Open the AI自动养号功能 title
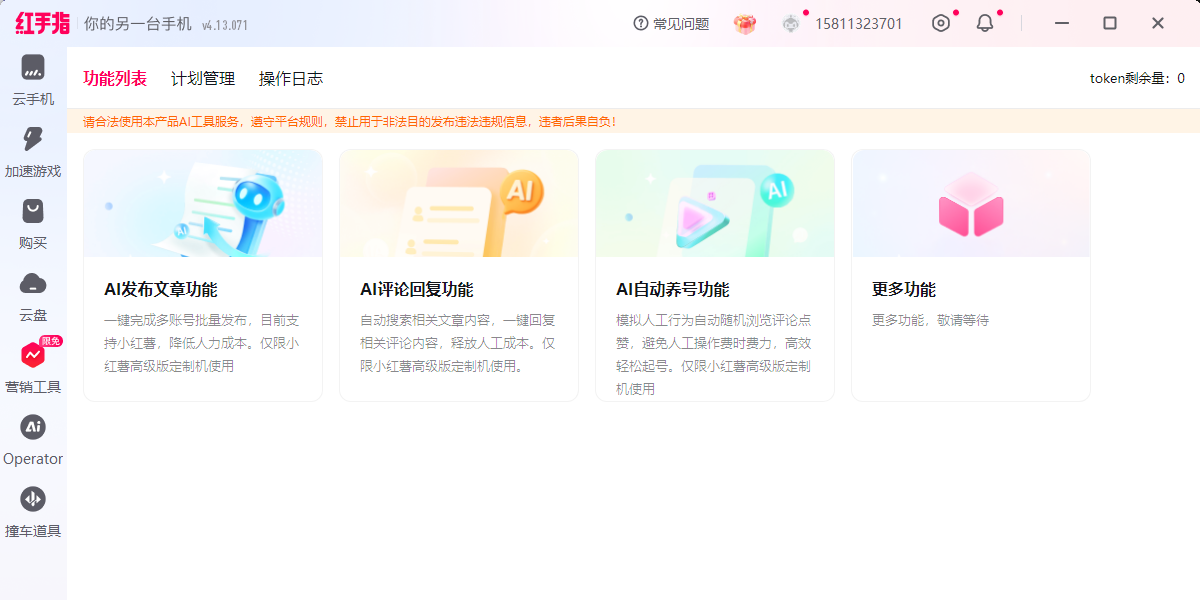 click(672, 289)
